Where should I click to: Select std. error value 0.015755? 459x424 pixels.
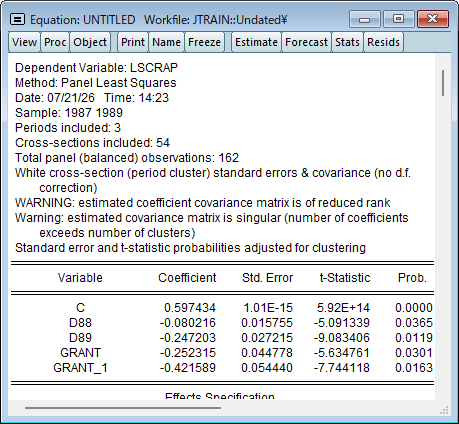pos(267,323)
